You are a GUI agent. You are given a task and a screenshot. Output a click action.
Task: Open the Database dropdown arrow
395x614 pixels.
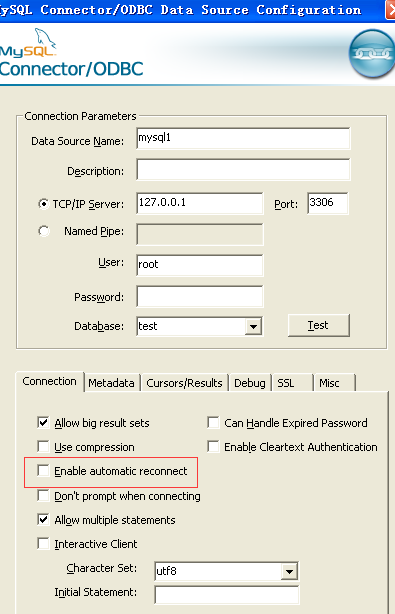253,326
